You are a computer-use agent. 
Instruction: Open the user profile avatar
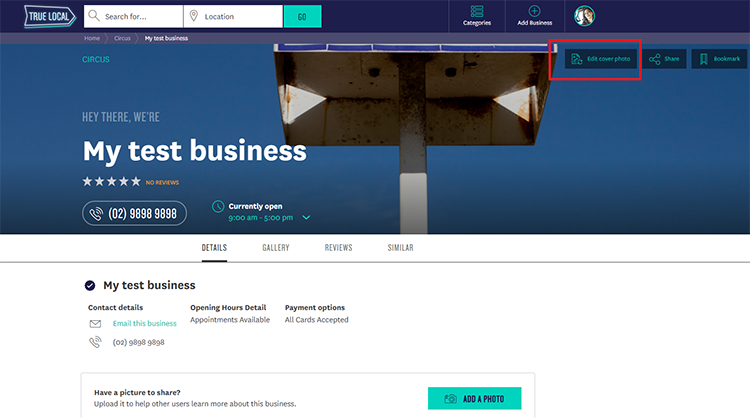tap(585, 16)
